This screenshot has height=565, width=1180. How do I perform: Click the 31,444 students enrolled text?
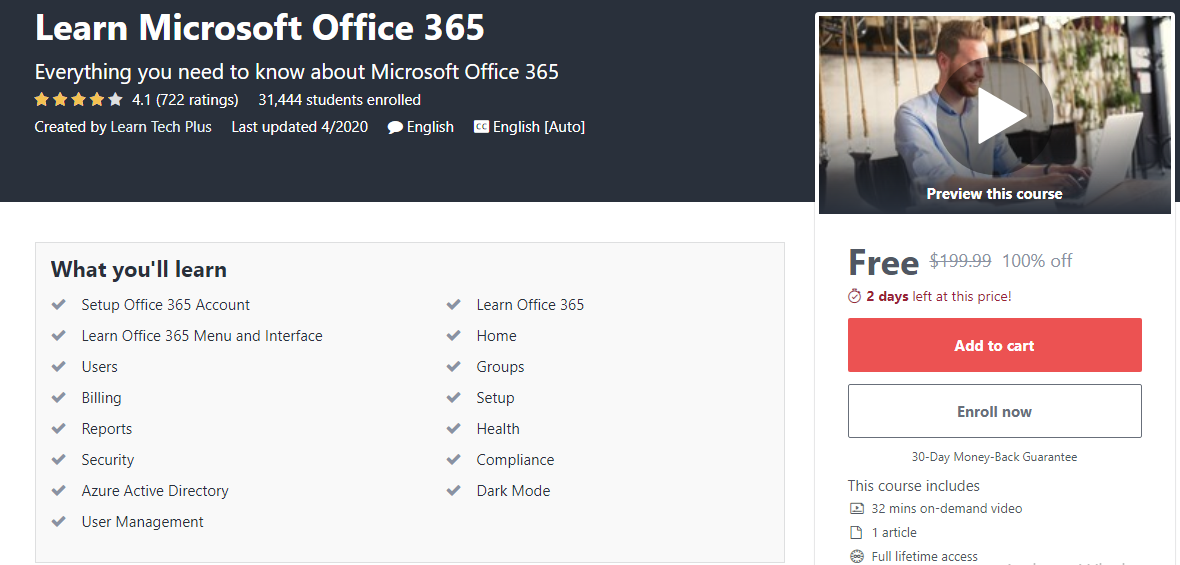point(339,100)
